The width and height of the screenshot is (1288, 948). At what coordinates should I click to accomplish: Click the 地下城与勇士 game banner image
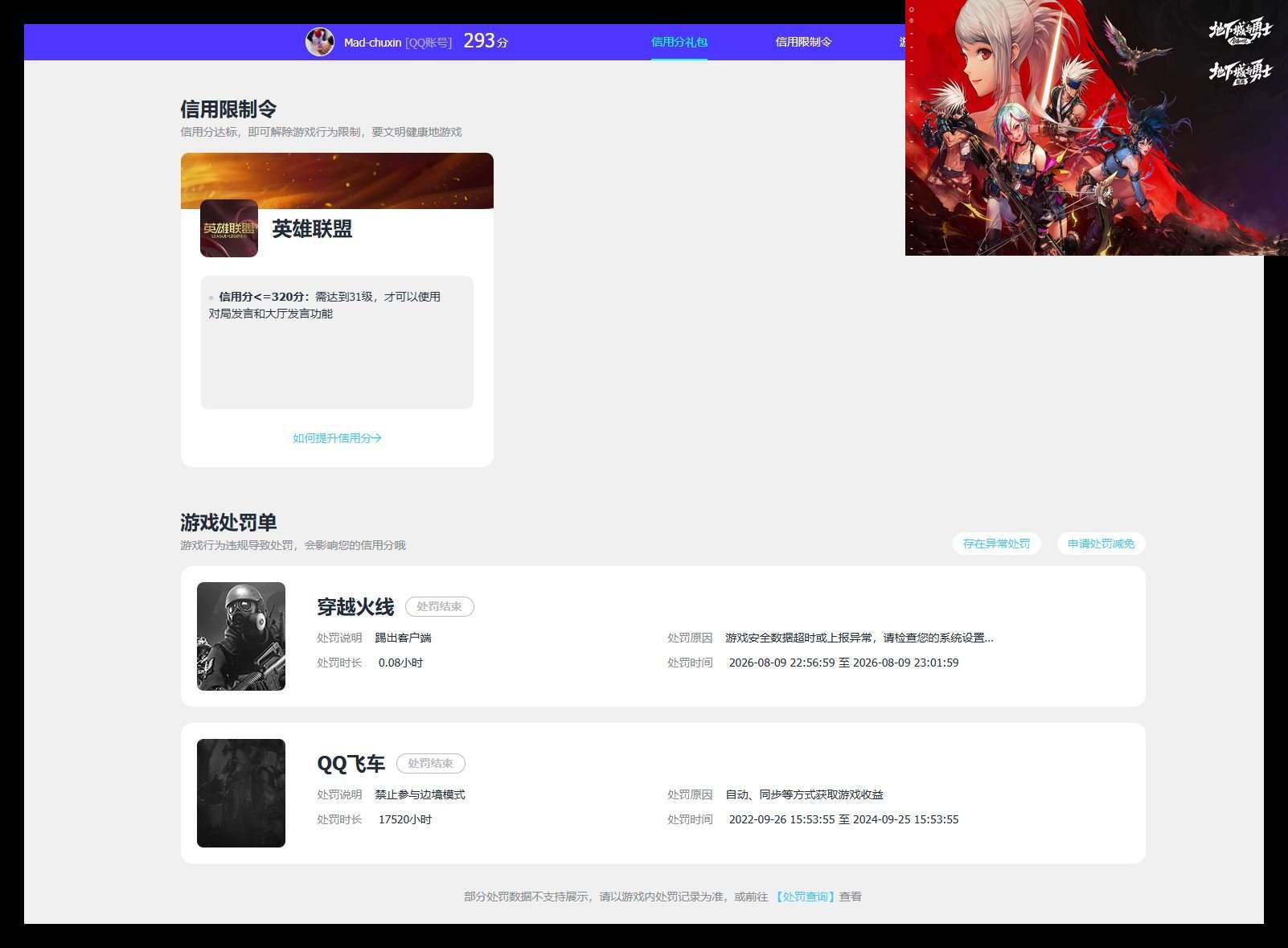pos(1097,128)
